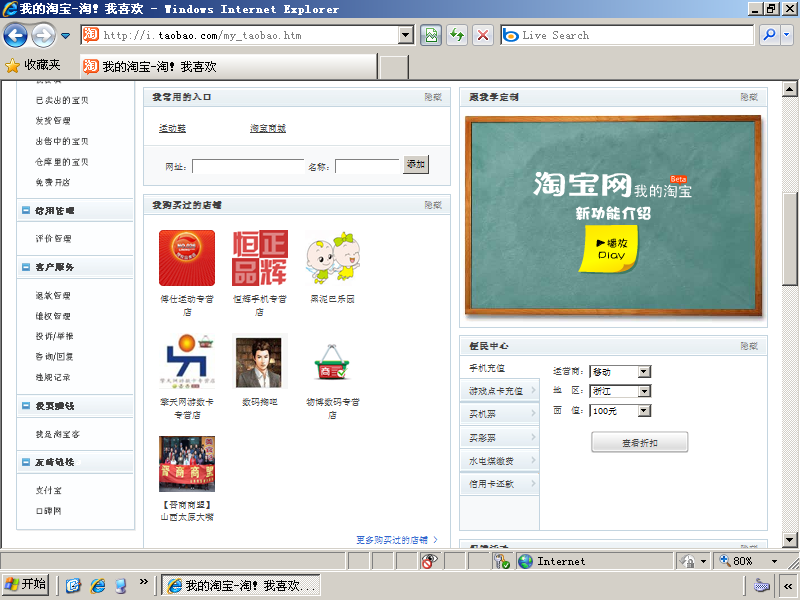Select the 买彩票 tab

(x=499, y=437)
